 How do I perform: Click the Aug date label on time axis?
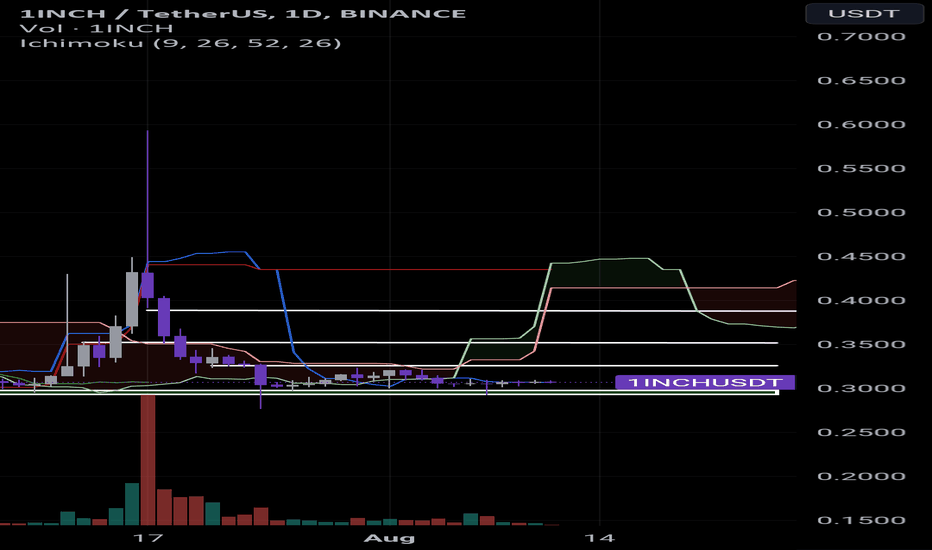click(x=389, y=538)
